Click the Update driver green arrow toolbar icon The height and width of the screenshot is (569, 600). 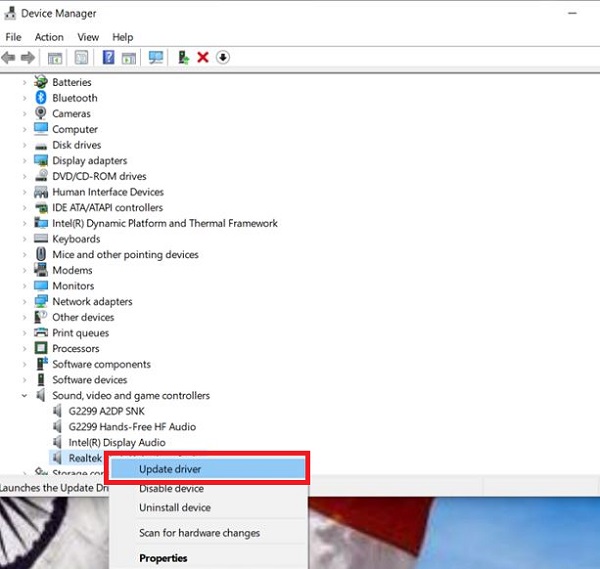[x=183, y=58]
